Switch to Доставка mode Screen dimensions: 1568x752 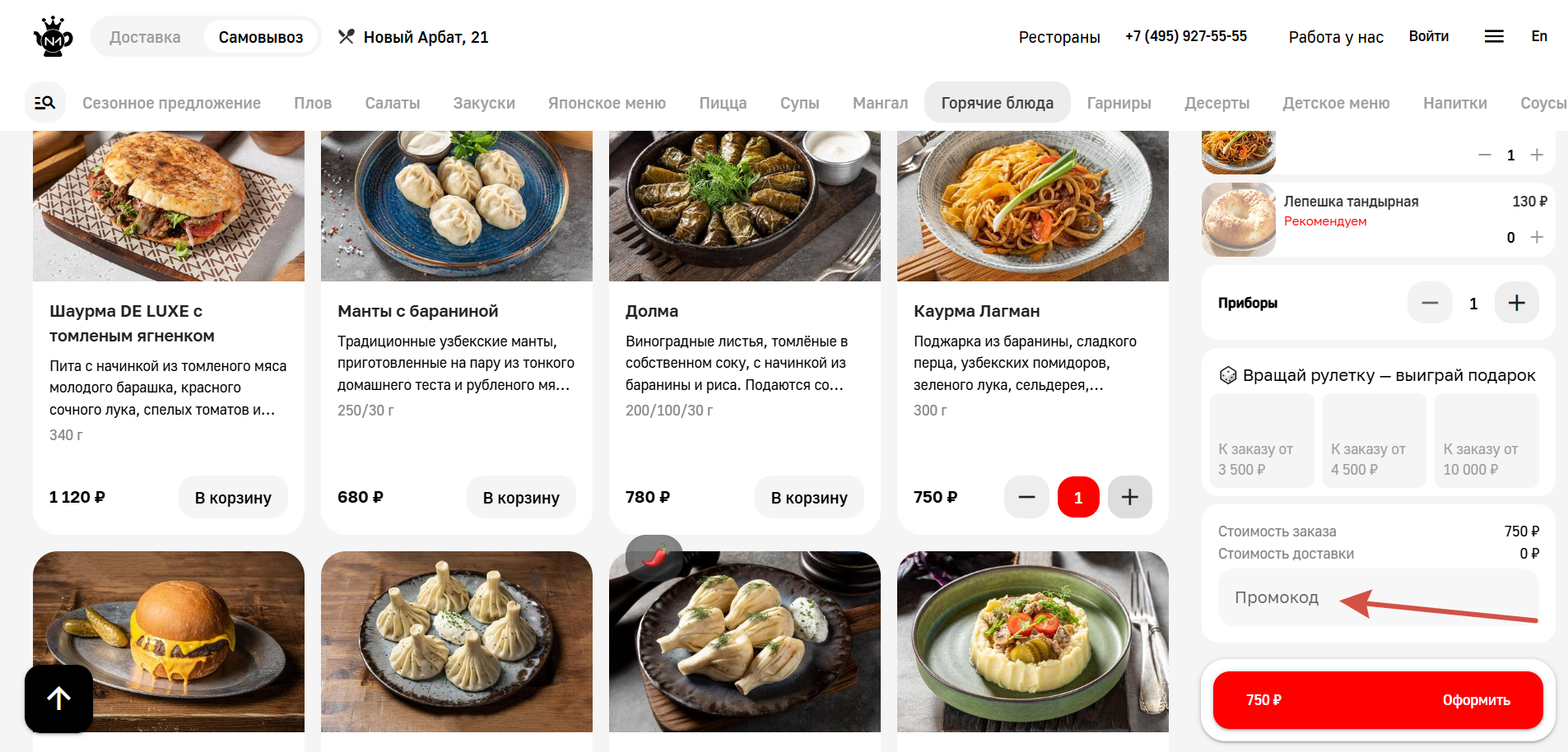(x=145, y=37)
